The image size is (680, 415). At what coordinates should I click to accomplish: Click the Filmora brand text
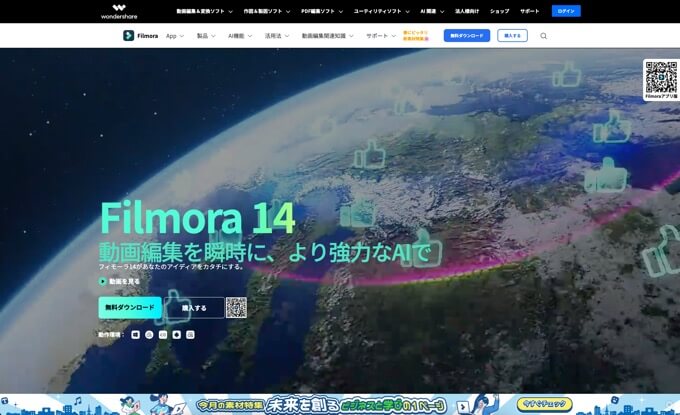[x=147, y=36]
